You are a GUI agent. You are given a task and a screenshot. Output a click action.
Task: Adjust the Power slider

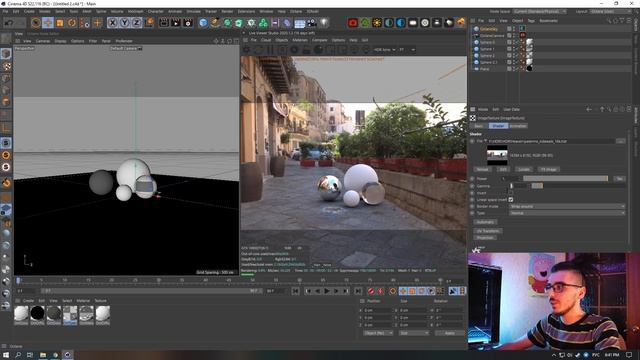tap(565, 179)
